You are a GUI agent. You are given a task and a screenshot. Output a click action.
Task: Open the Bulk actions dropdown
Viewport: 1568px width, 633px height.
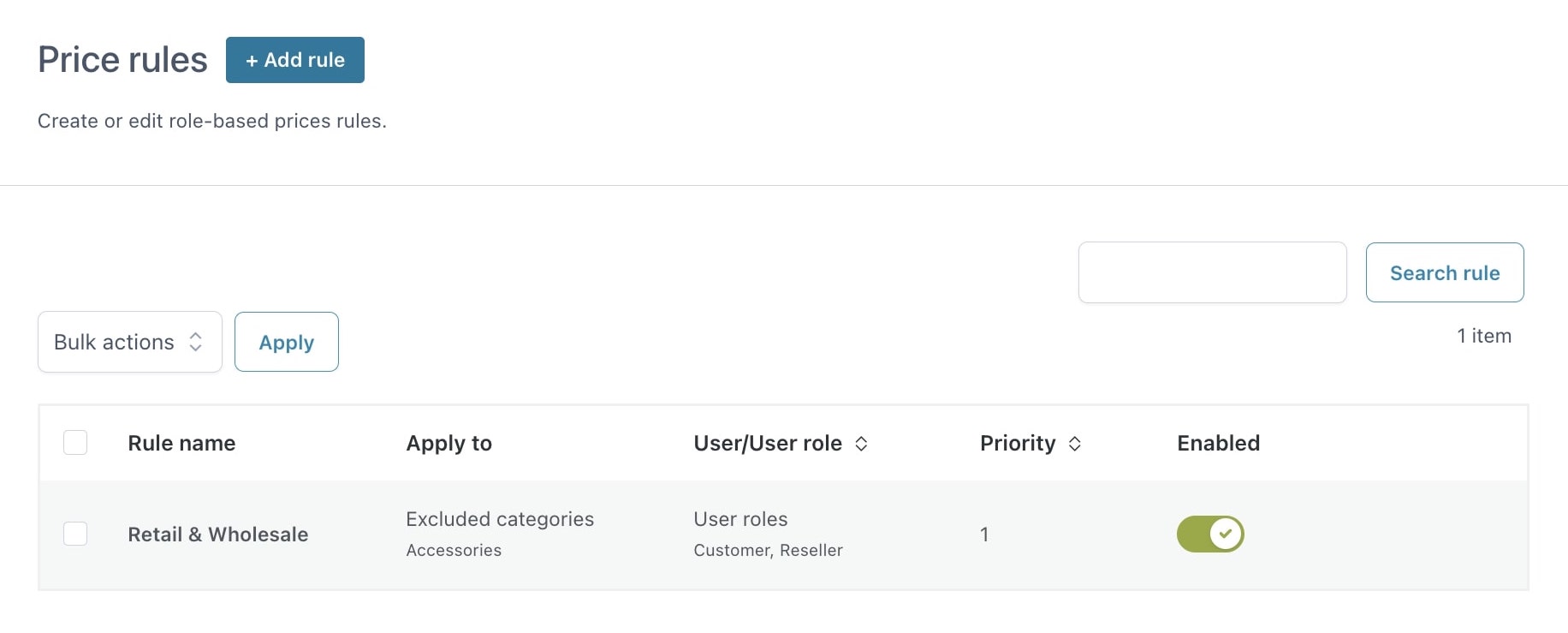[x=130, y=342]
